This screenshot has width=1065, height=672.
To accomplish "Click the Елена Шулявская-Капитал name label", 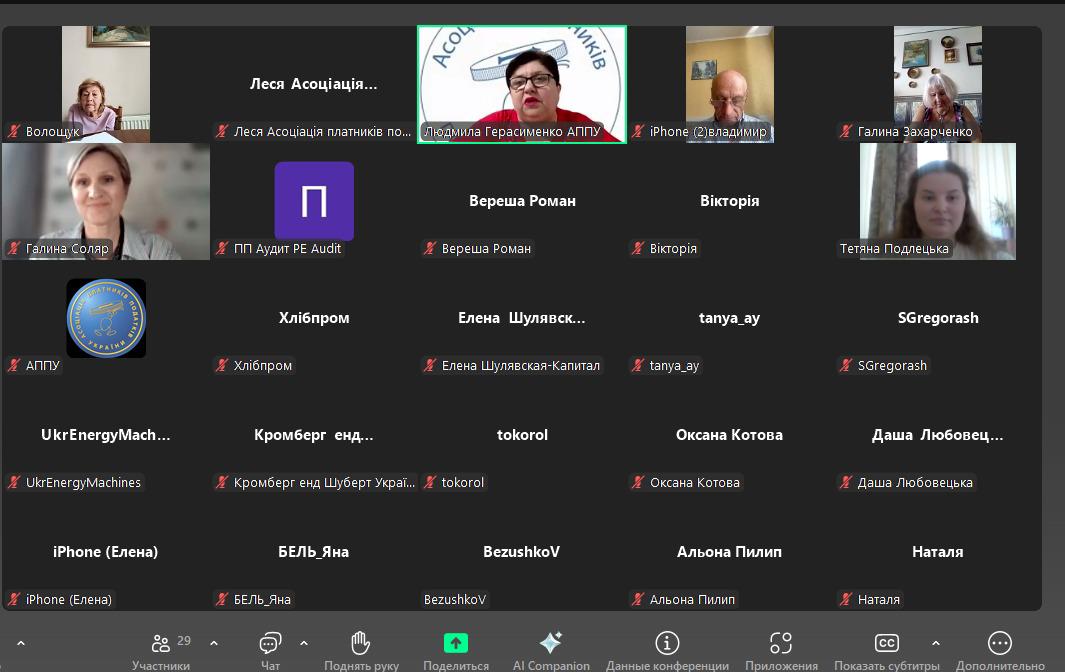I will (x=521, y=366).
